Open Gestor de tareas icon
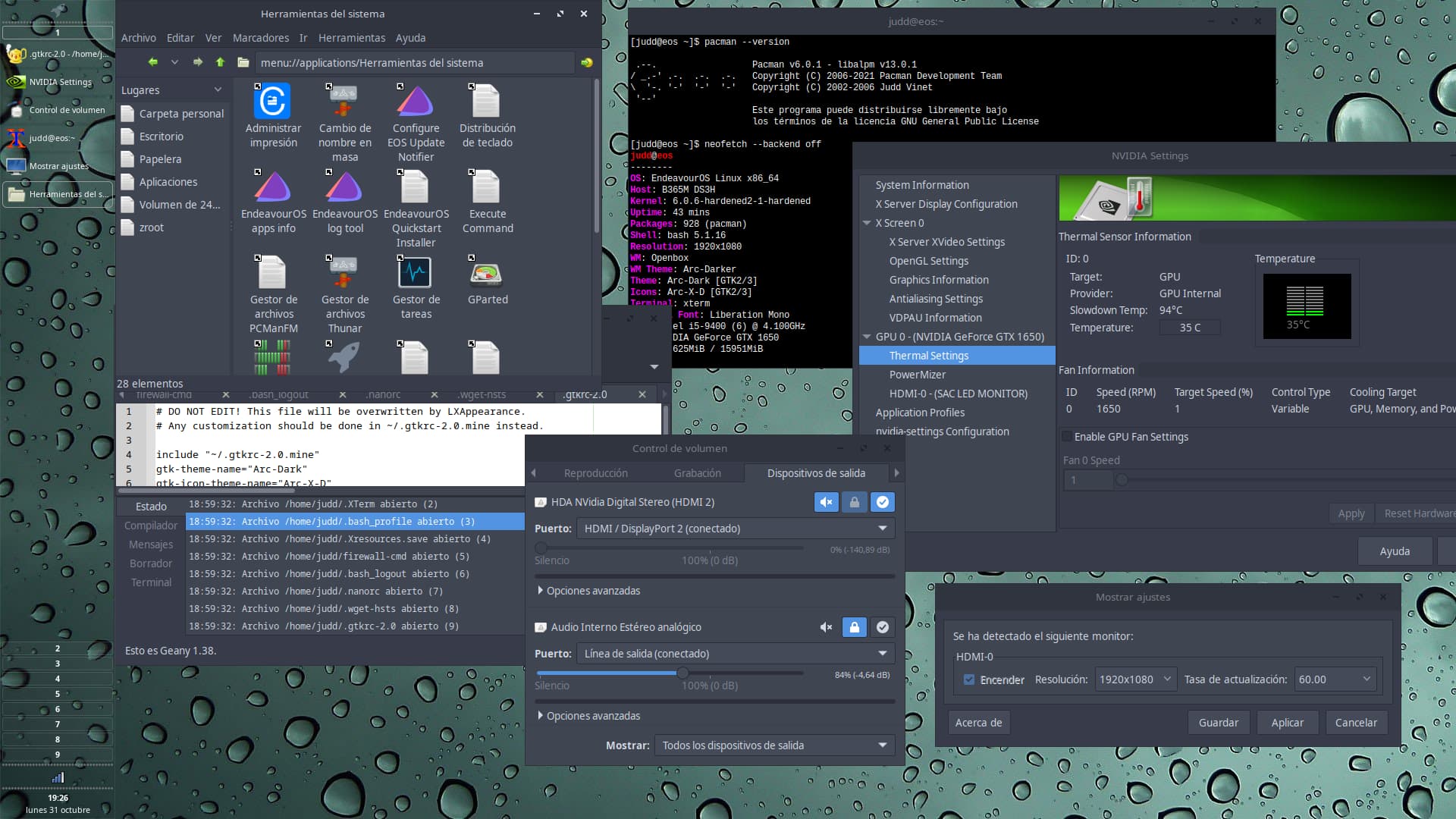The height and width of the screenshot is (819, 1456). (x=416, y=287)
